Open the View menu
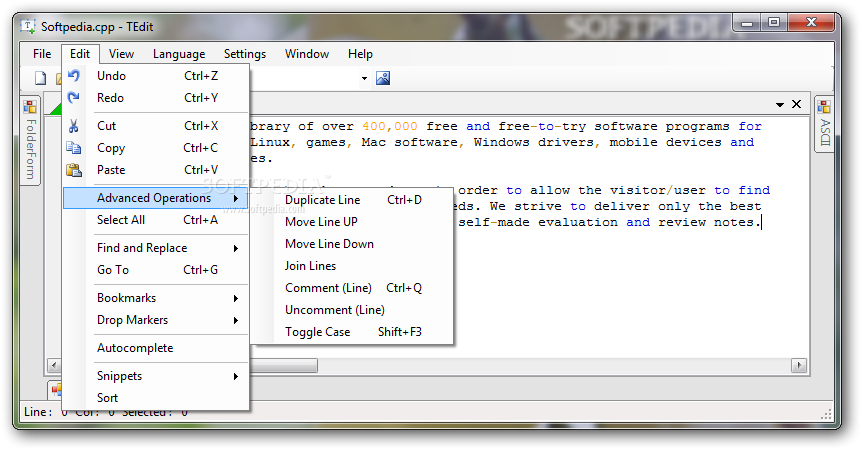The width and height of the screenshot is (862, 450). 121,54
